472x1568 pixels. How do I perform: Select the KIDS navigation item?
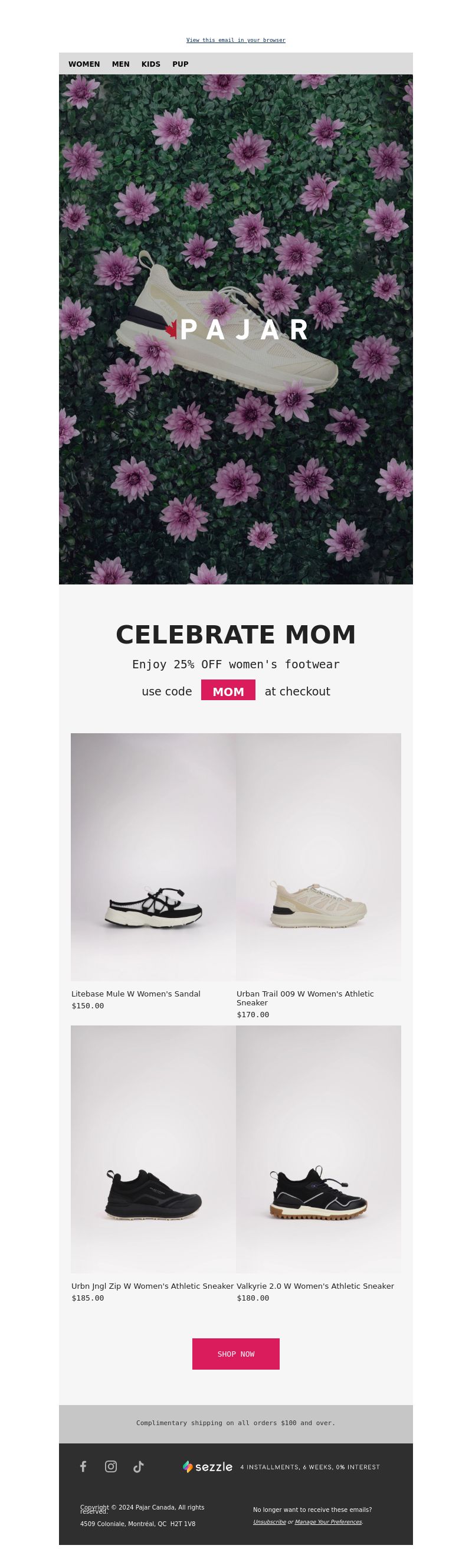pos(151,64)
